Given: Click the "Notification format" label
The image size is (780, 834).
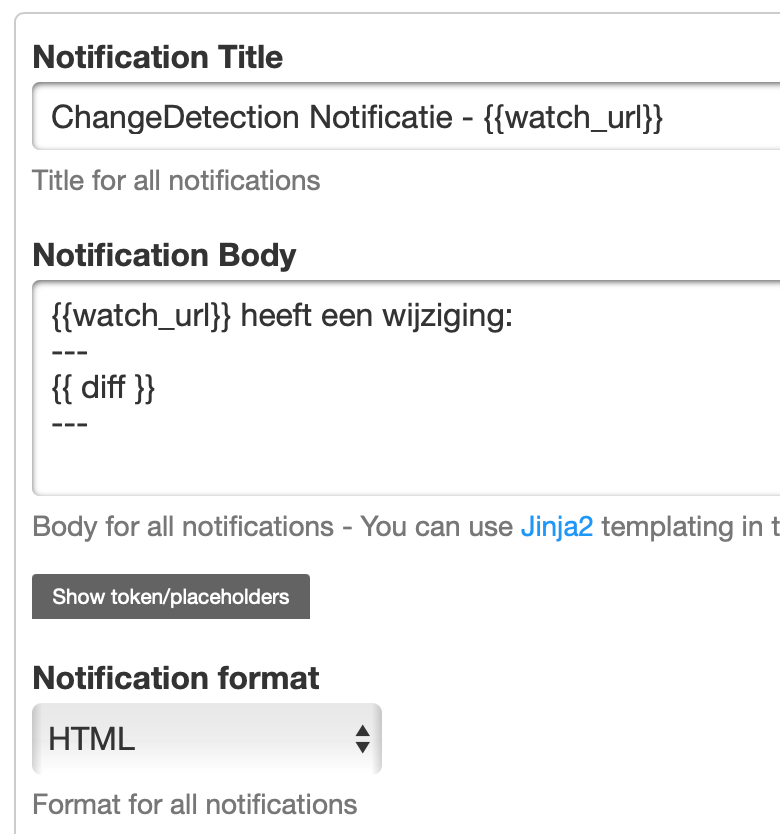Looking at the screenshot, I should [176, 678].
